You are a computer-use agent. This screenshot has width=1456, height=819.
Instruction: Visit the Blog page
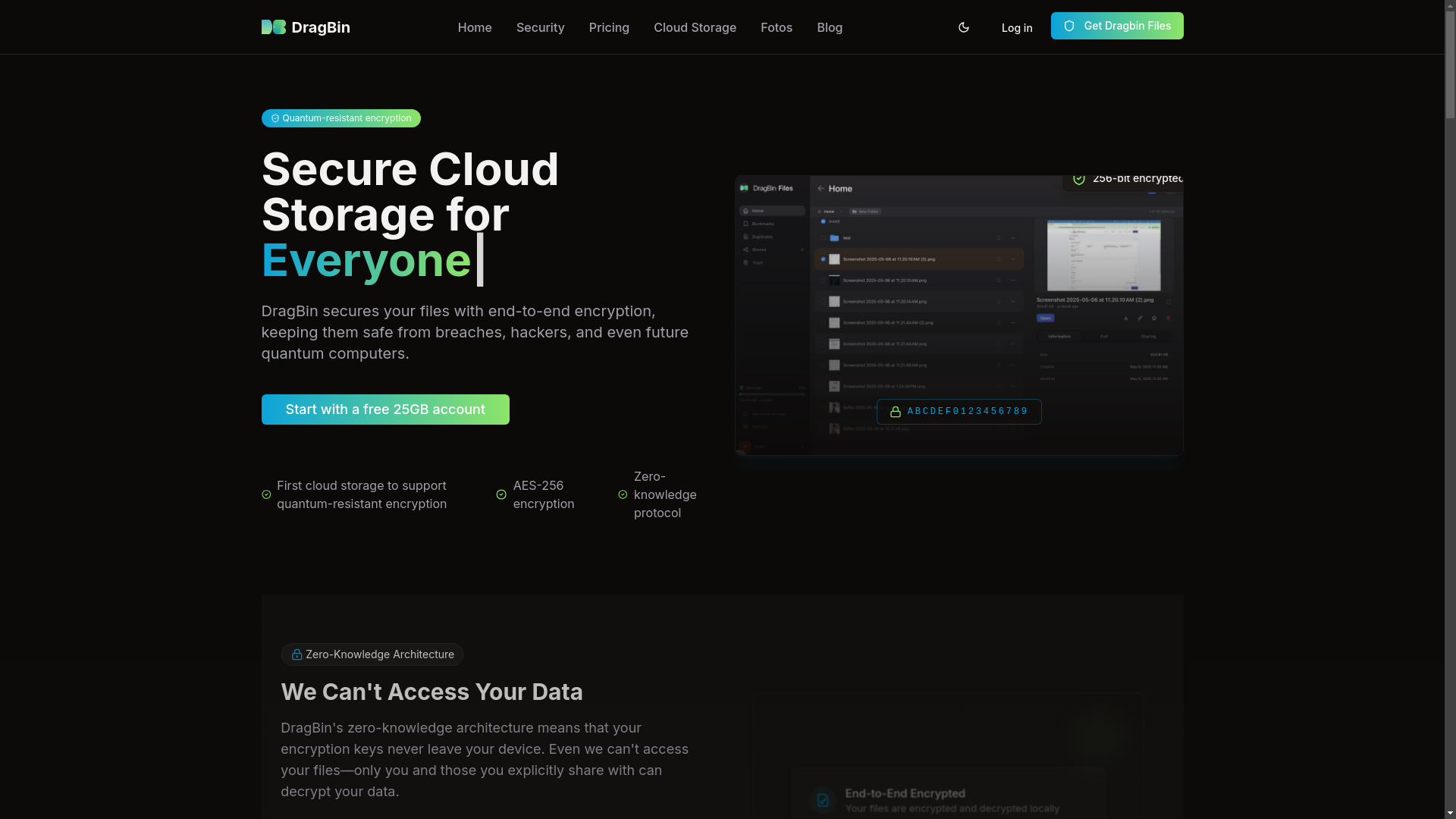(x=830, y=27)
